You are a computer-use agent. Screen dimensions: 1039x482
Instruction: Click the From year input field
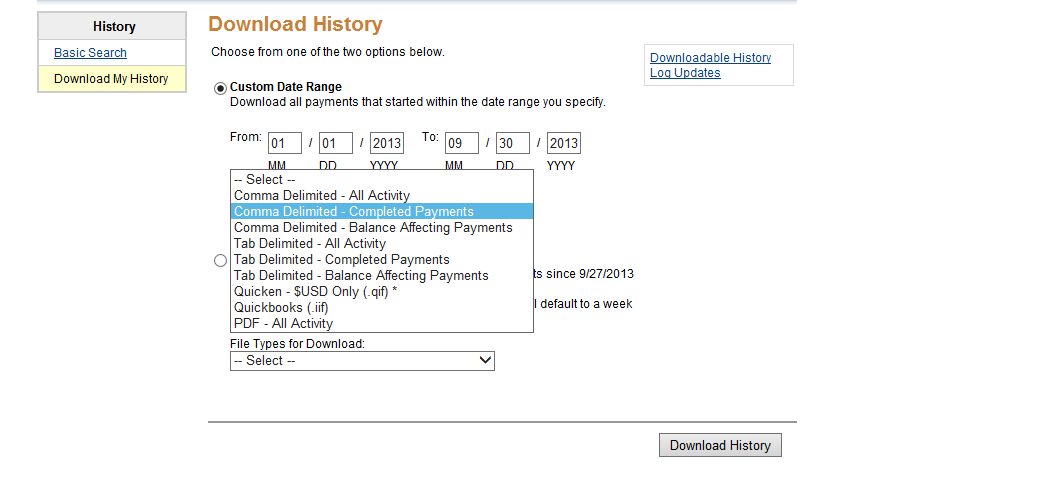point(387,143)
